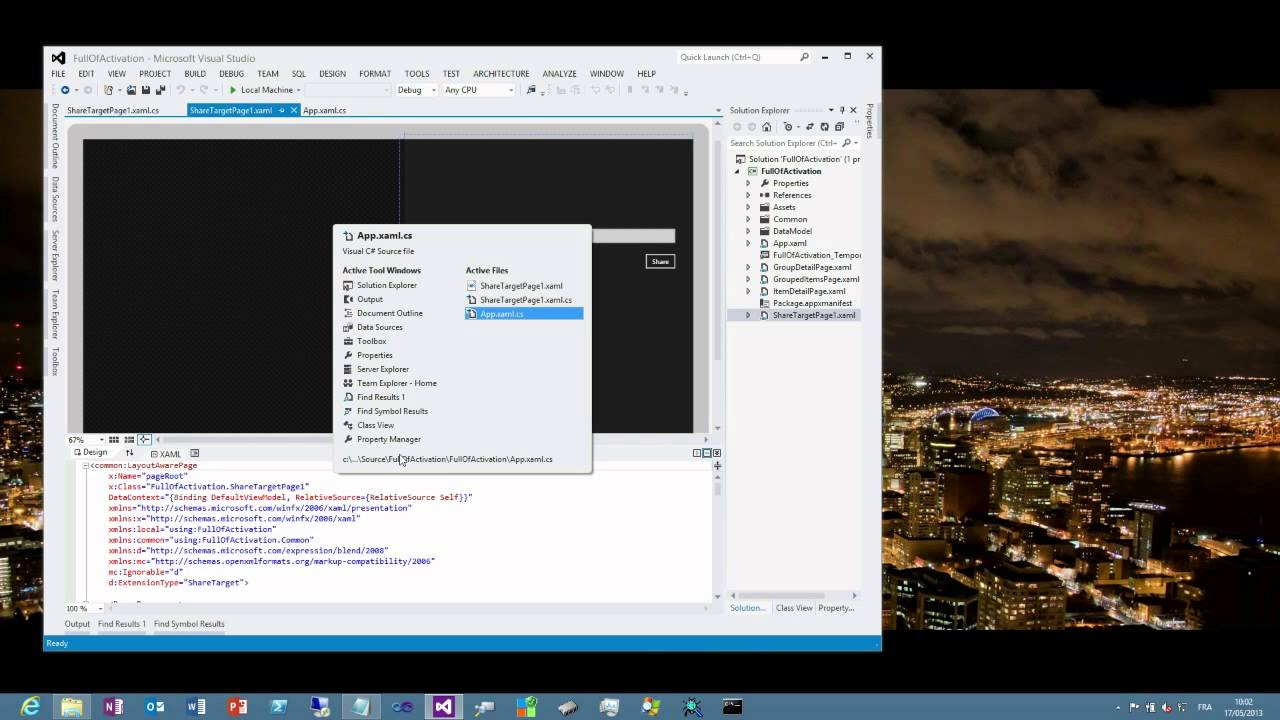The image size is (1280, 720).
Task: Start debugging on Local Machine
Action: pyautogui.click(x=261, y=90)
